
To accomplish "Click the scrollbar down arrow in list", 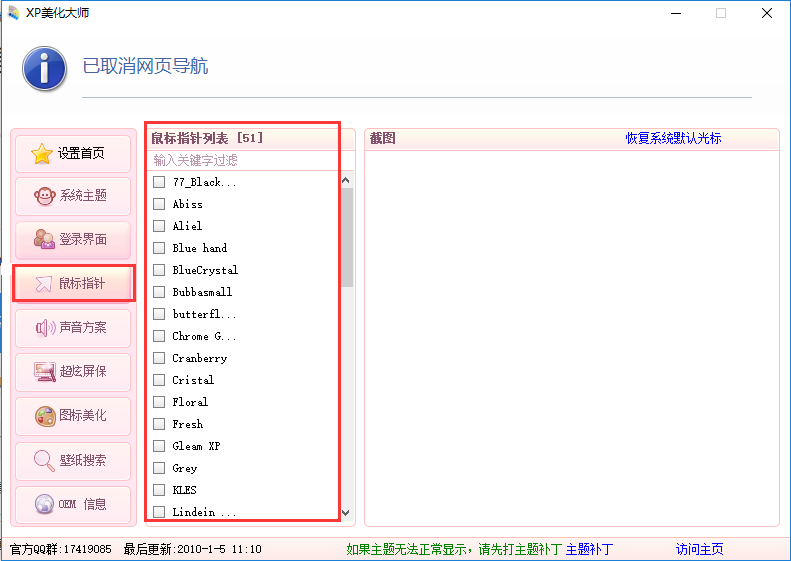I will click(x=346, y=512).
